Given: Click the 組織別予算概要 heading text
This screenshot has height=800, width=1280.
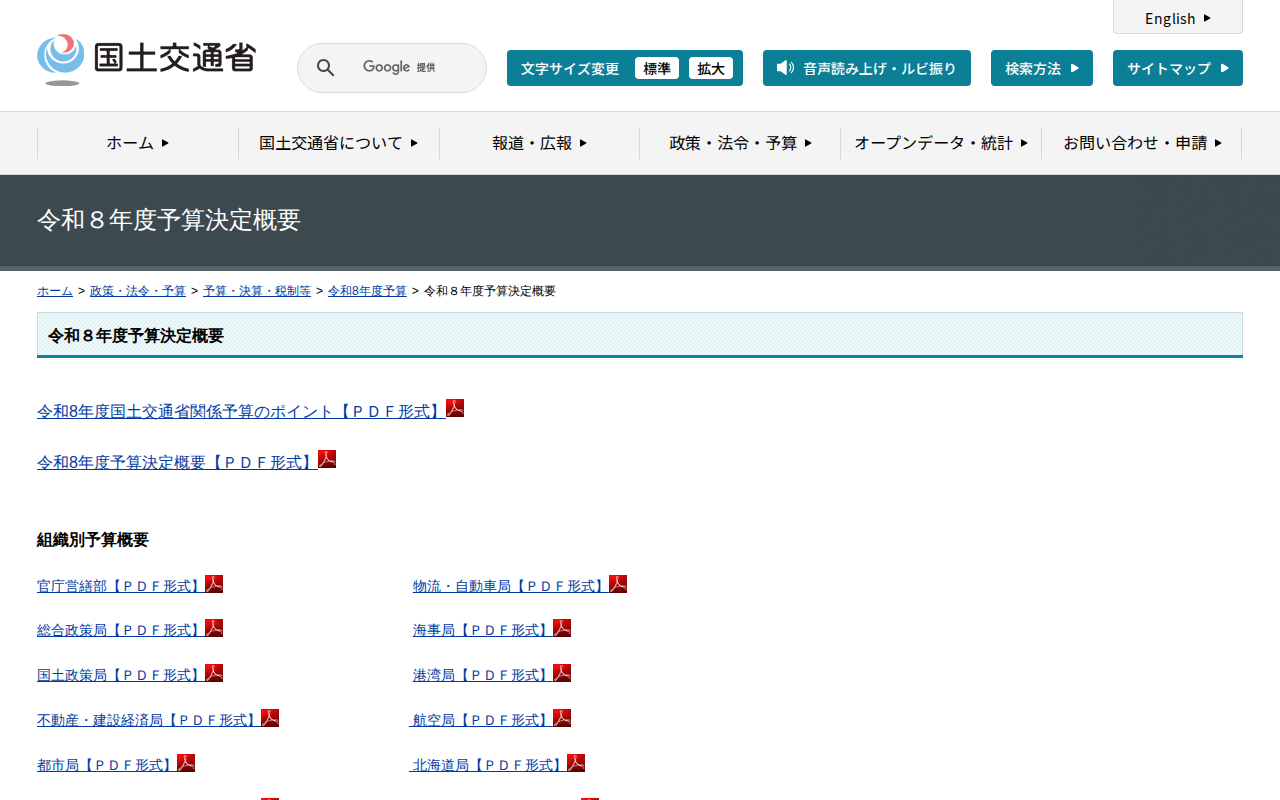Looking at the screenshot, I should tap(93, 540).
